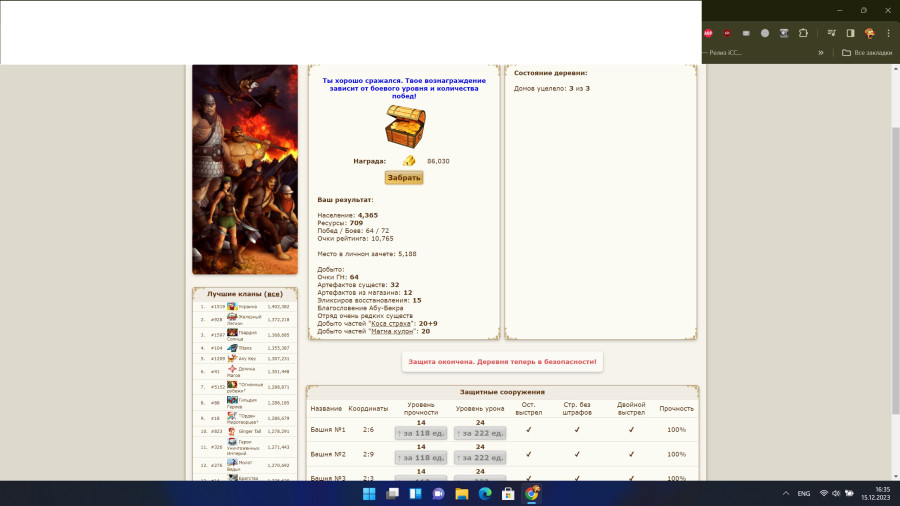Image resolution: width=900 pixels, height=506 pixels.
Task: Click Башня №1 Ост. выстрел checkmark
Action: 529,429
